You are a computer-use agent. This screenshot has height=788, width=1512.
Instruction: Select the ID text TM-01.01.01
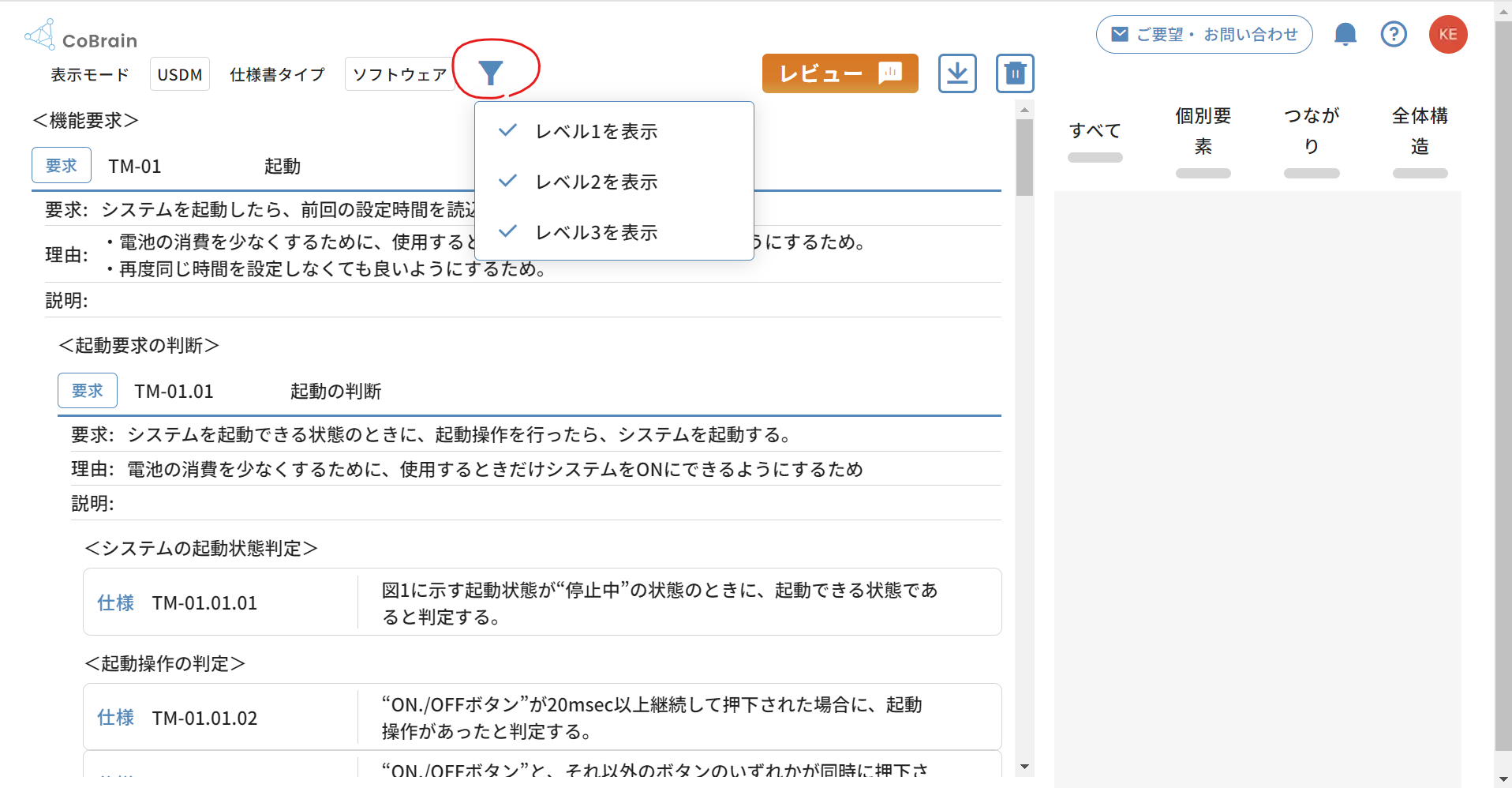pyautogui.click(x=205, y=603)
